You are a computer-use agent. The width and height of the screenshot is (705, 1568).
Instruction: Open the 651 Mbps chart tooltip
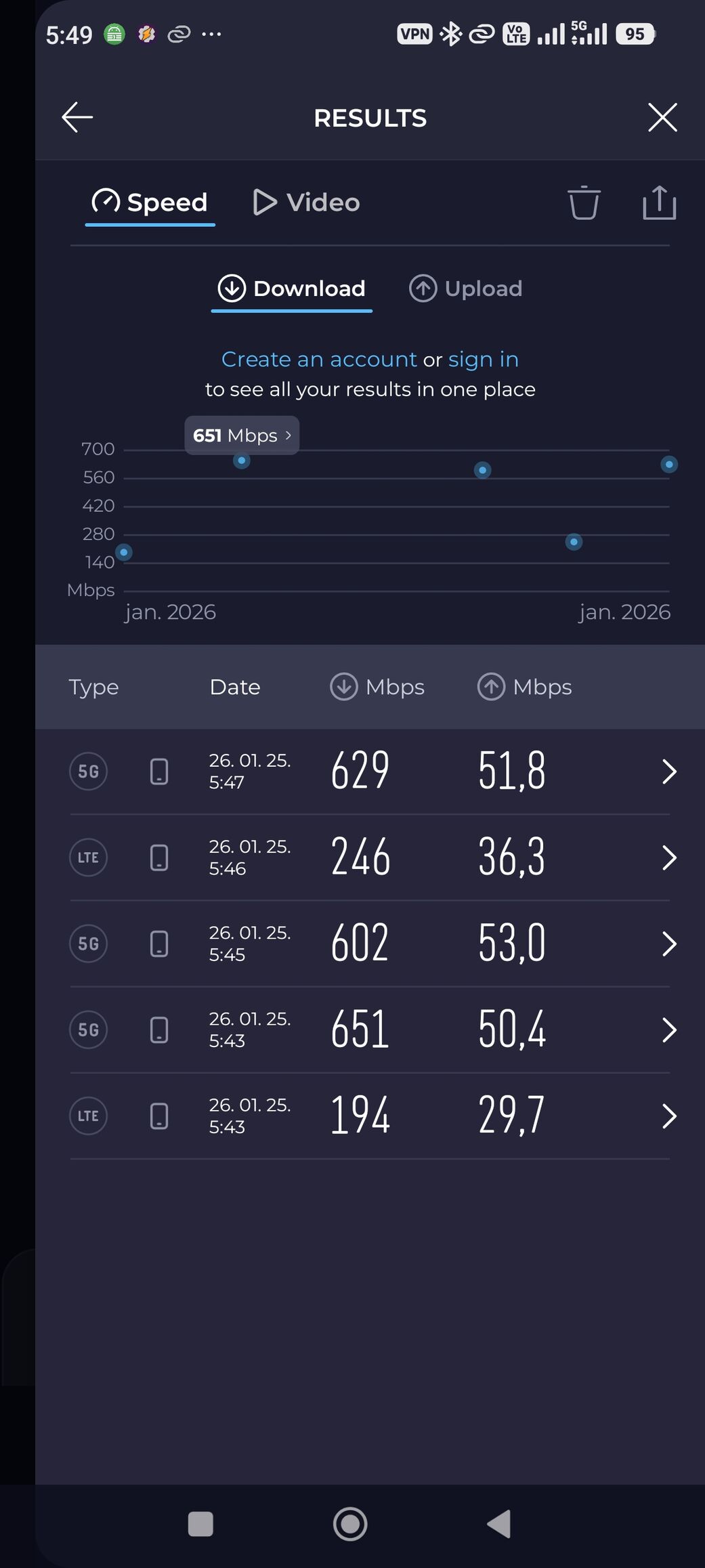(242, 436)
